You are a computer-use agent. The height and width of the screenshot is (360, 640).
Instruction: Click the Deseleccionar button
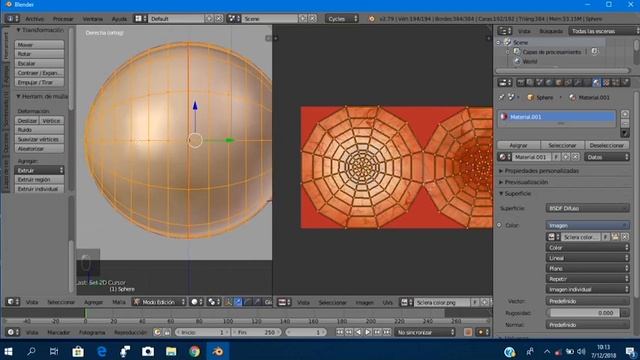pos(607,145)
